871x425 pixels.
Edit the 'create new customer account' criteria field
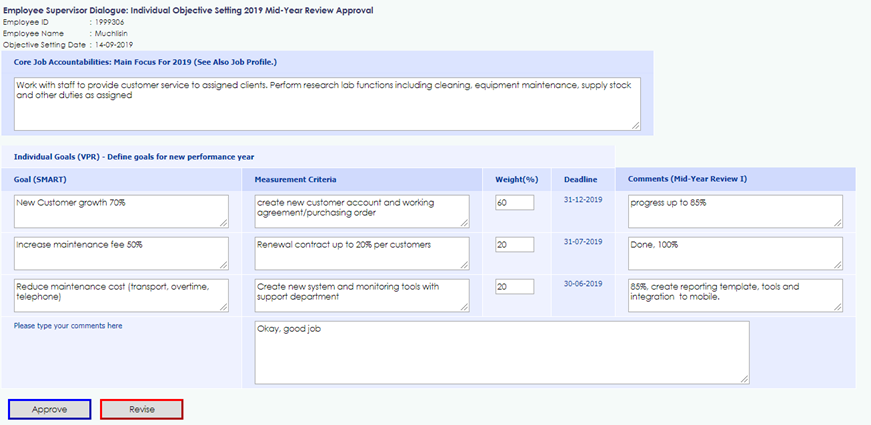click(x=361, y=211)
